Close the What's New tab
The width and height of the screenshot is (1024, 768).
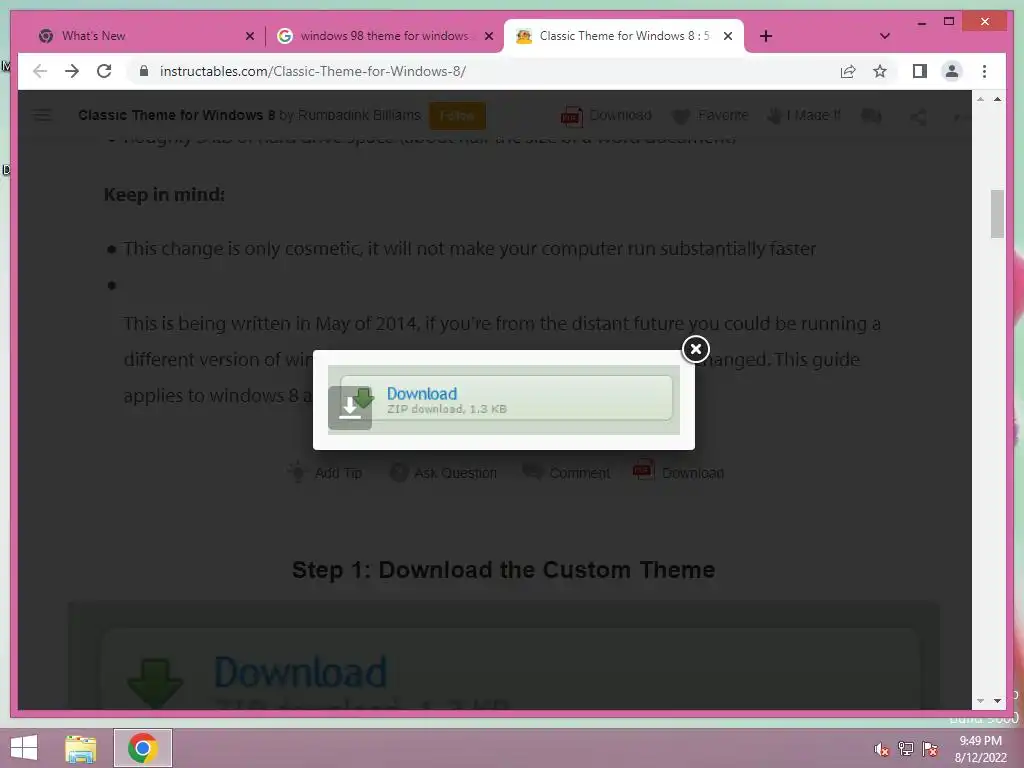(249, 37)
